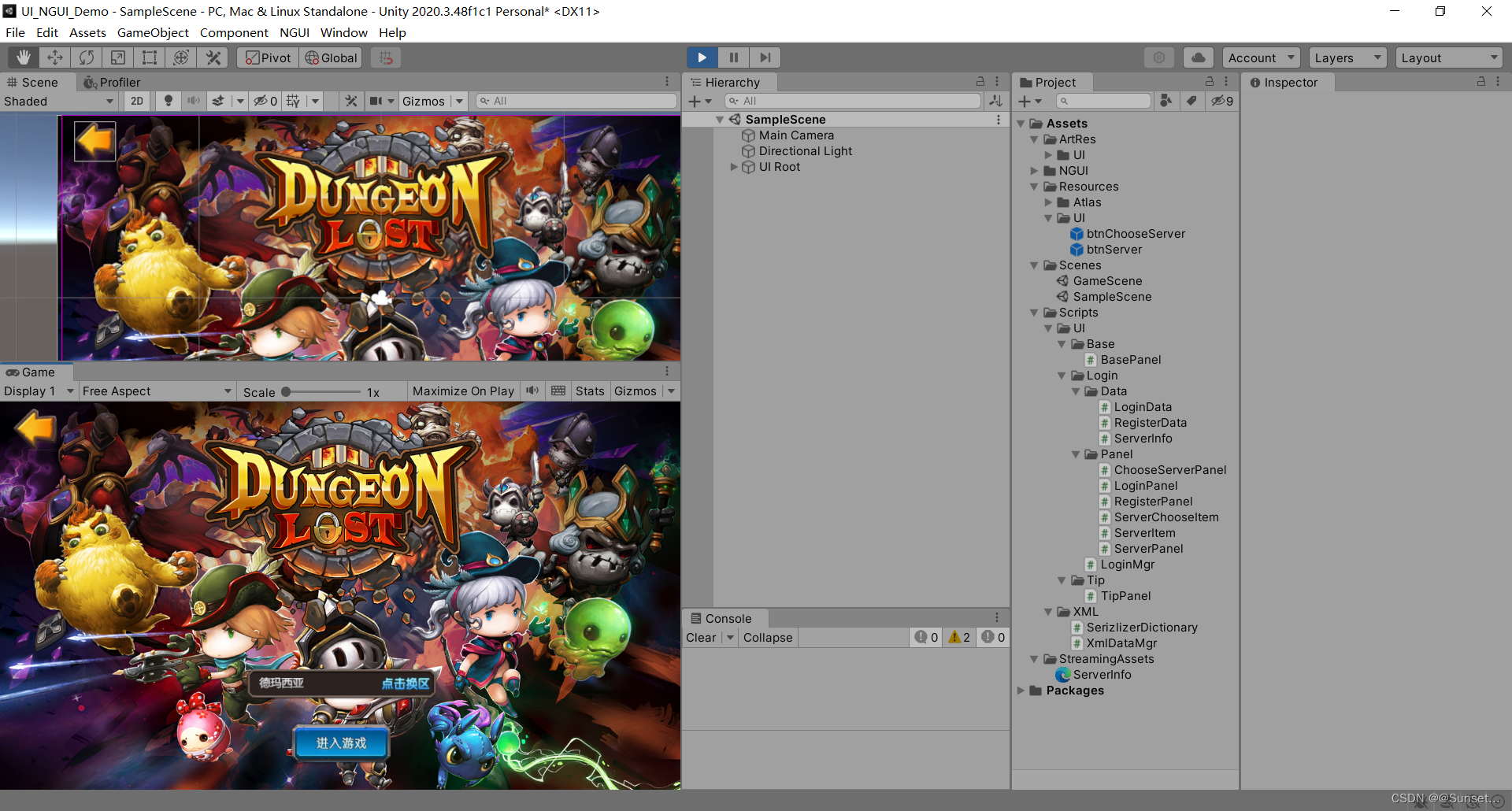
Task: Open component editor tools in Scene toolbar
Action: pos(351,101)
